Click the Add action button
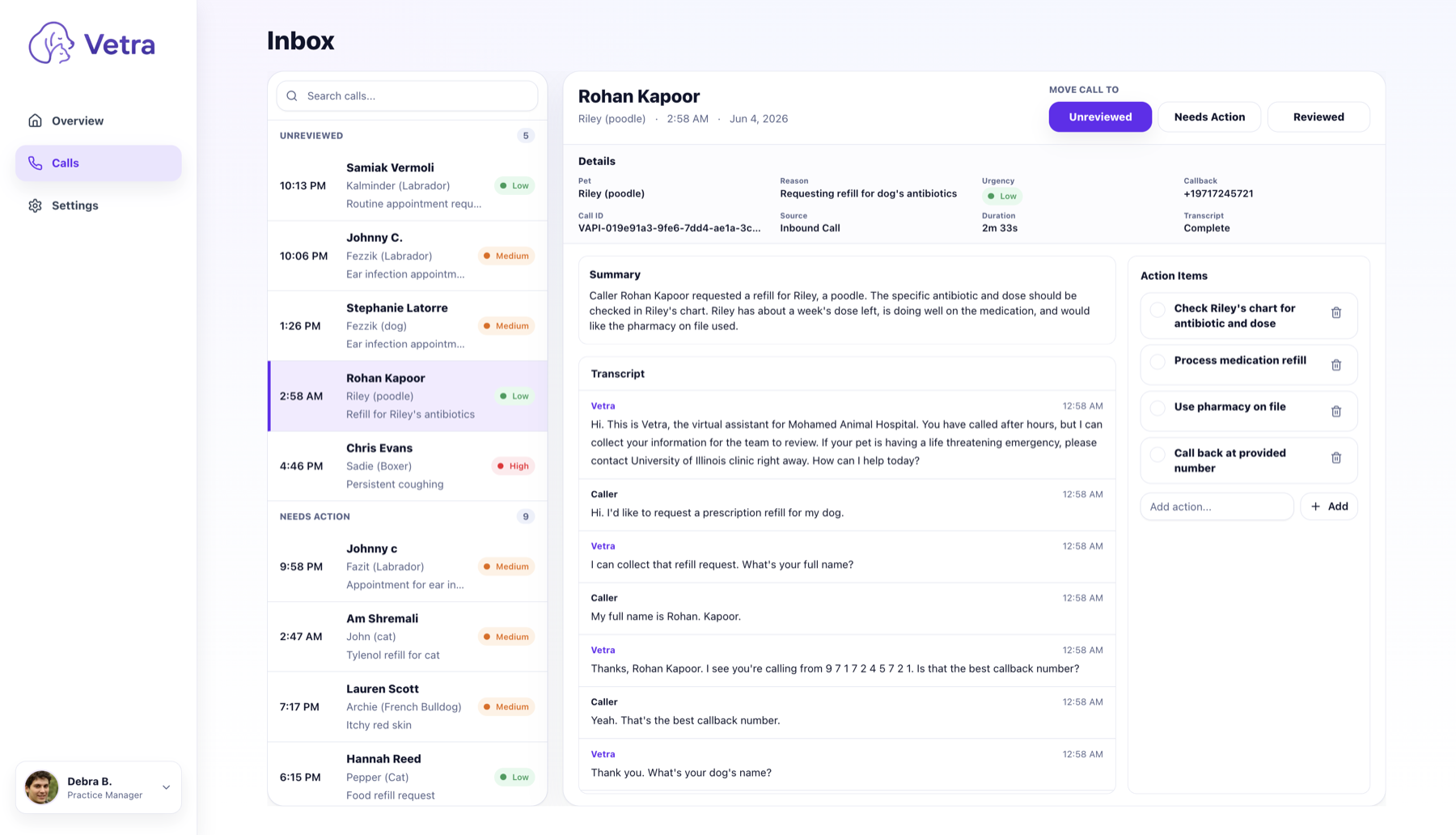 tap(1329, 507)
